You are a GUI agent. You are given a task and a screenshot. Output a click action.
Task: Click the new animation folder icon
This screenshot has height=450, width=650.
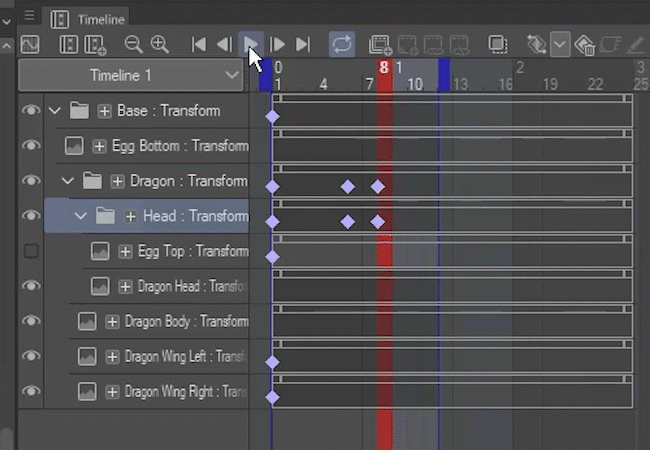[380, 44]
